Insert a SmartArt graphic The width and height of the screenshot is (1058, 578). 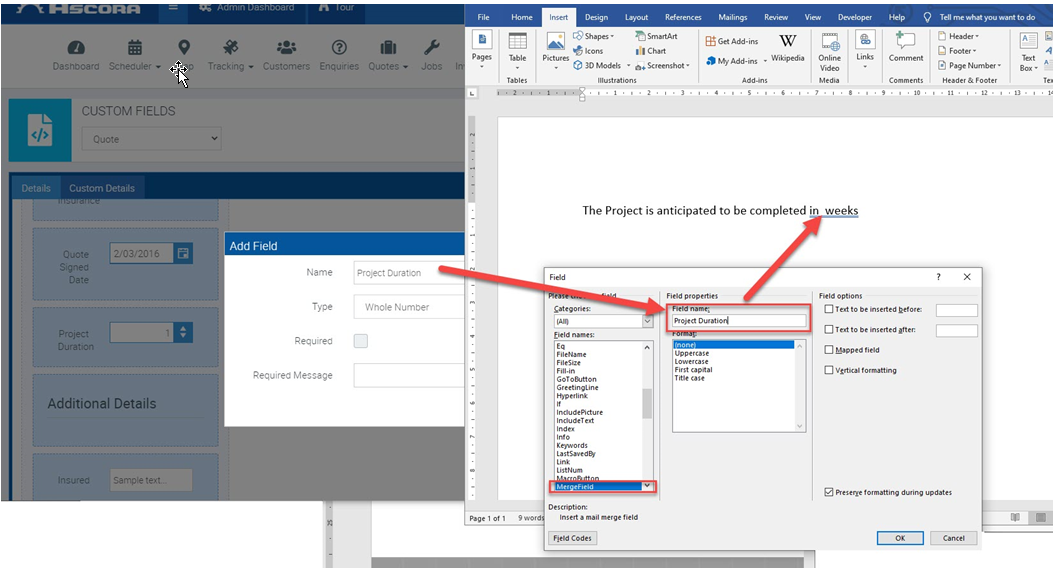656,36
